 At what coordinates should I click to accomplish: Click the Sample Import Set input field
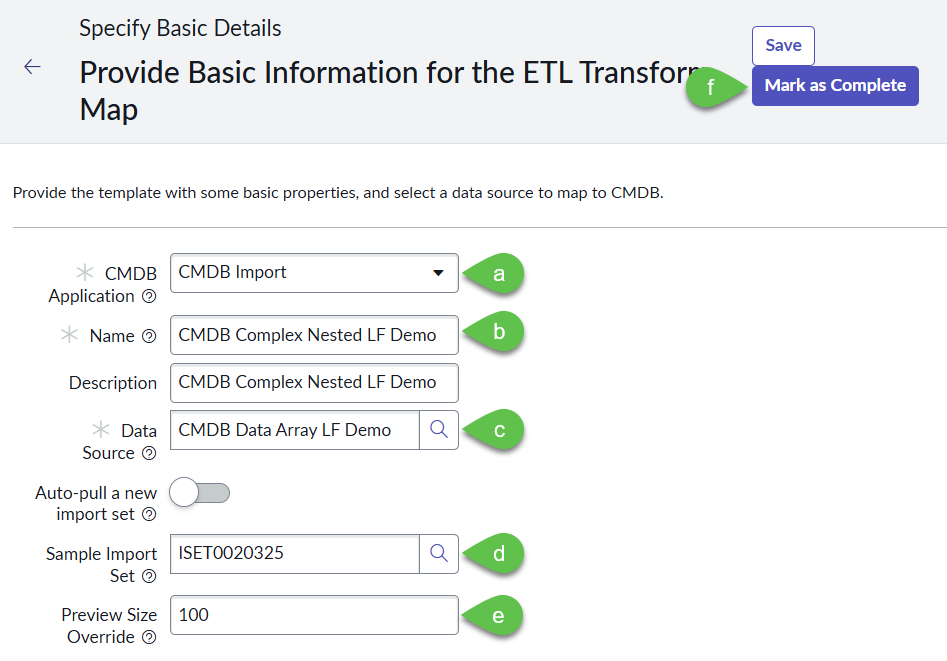coord(294,553)
